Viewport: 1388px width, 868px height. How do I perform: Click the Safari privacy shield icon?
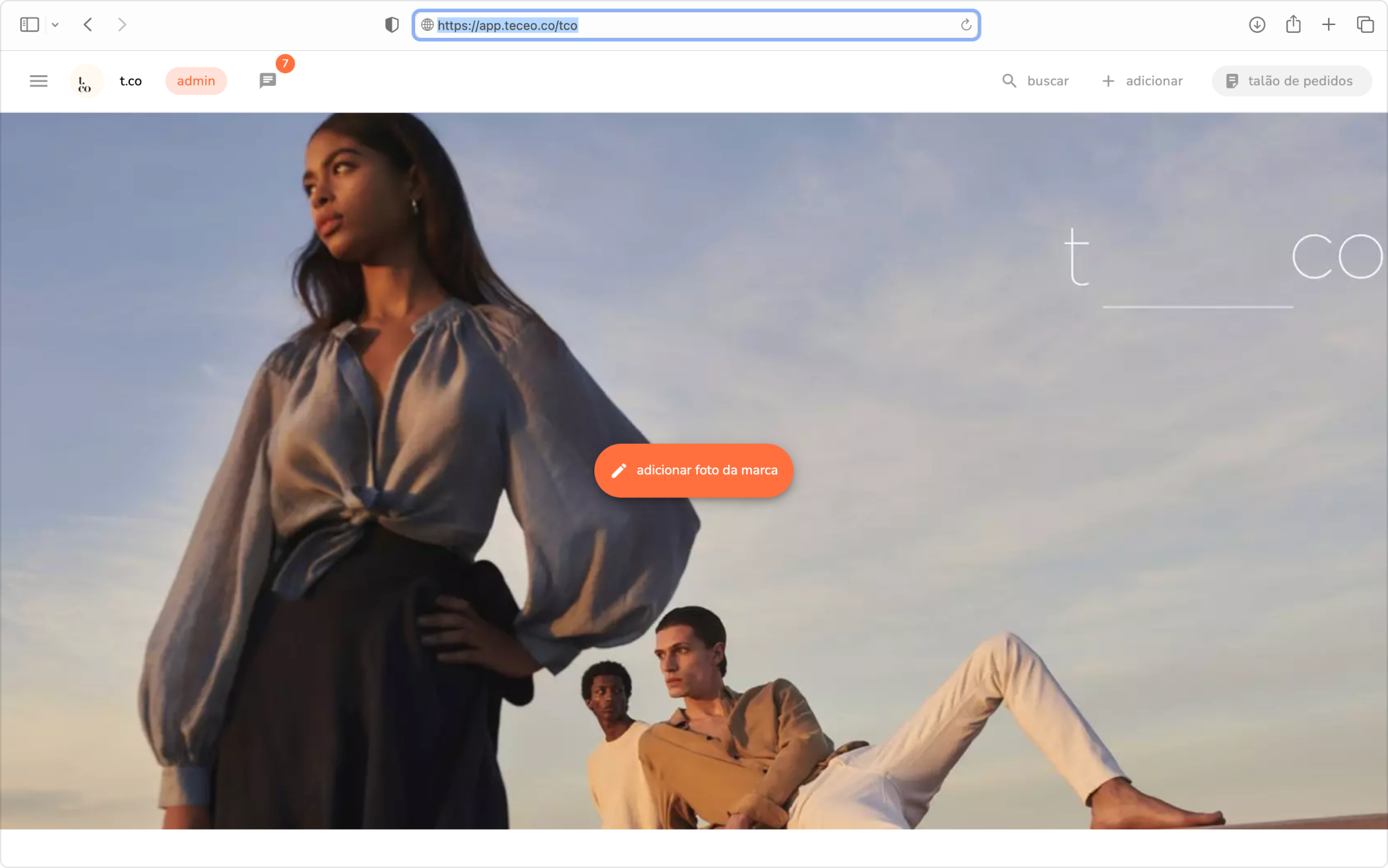coord(391,25)
